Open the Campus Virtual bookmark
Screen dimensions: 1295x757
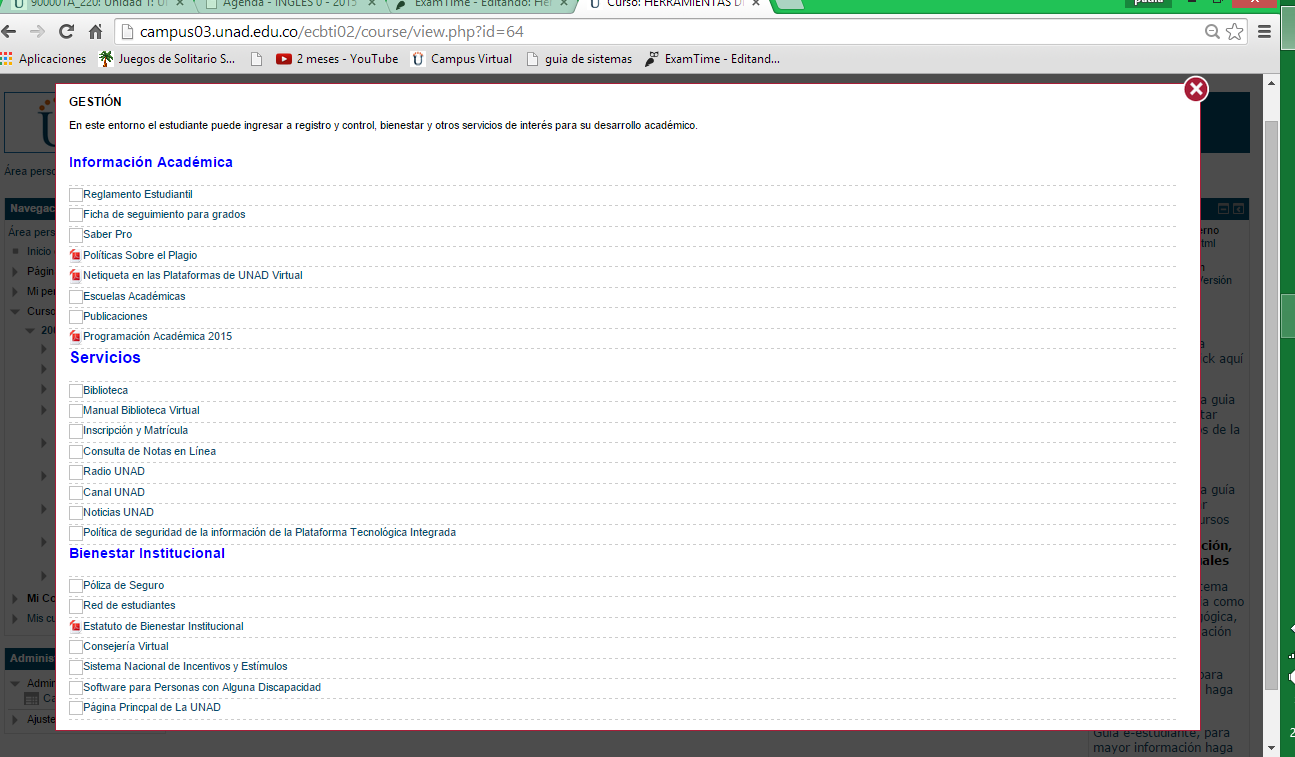461,59
